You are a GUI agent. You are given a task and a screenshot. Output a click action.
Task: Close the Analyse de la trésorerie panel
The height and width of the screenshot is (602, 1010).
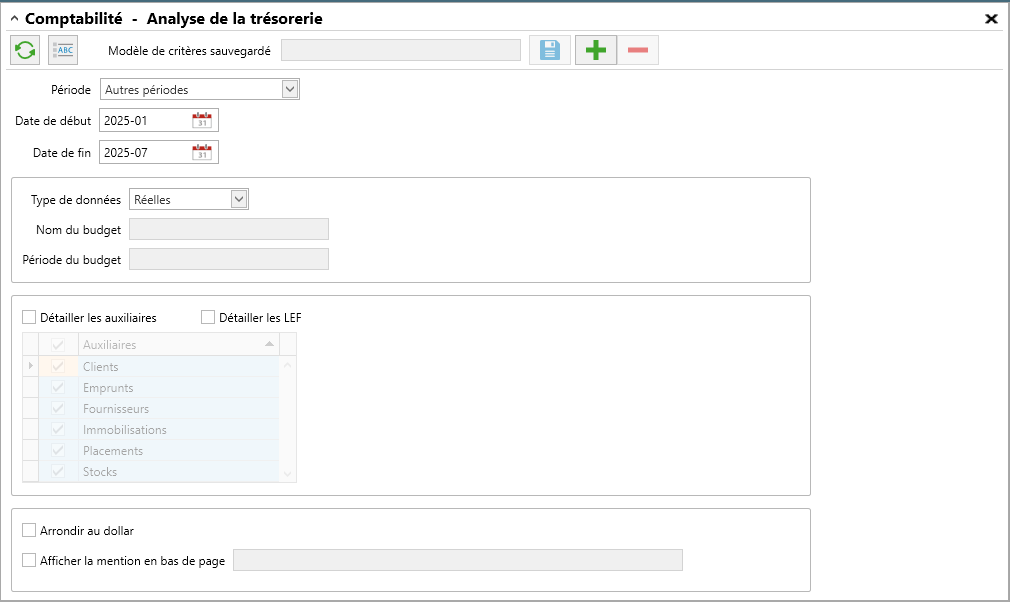click(991, 19)
